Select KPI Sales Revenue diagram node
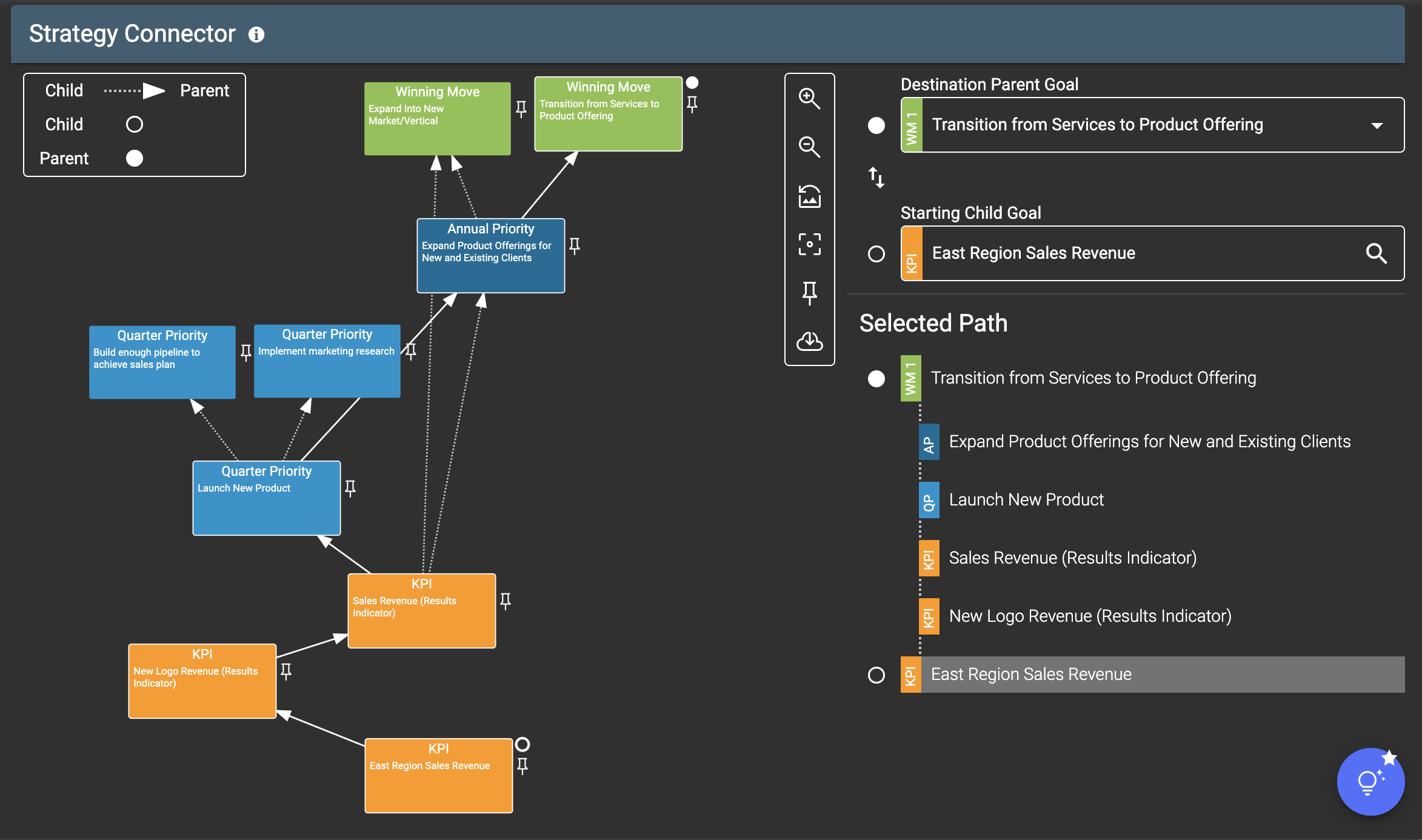The height and width of the screenshot is (840, 1422). tap(421, 611)
